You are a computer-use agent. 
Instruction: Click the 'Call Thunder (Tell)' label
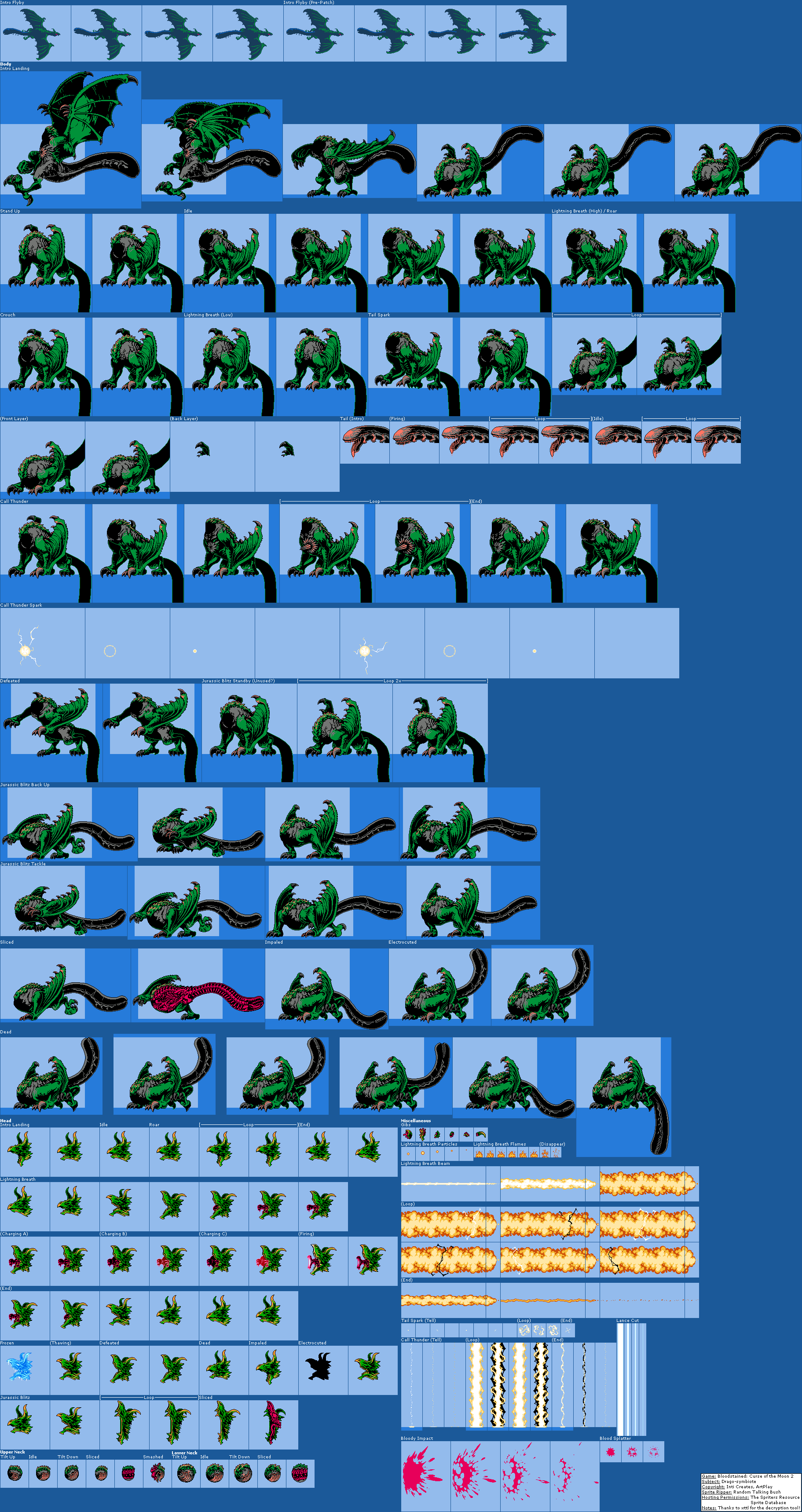point(421,1340)
